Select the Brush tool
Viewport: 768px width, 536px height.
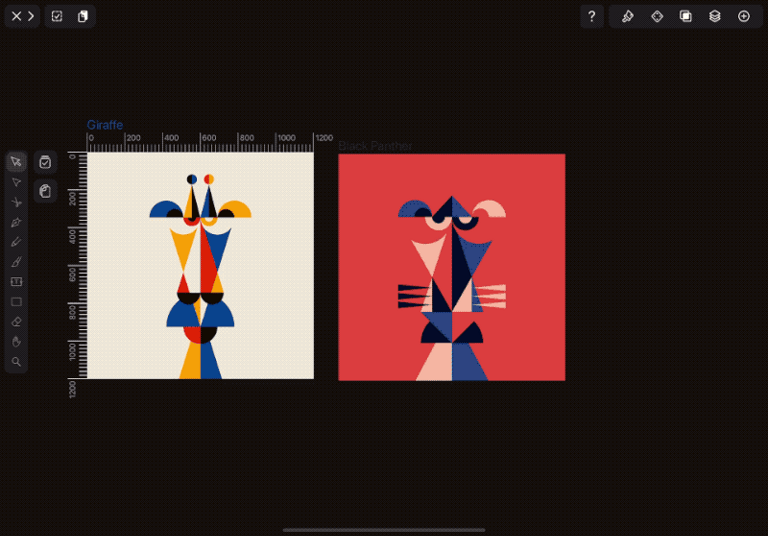pyautogui.click(x=16, y=262)
